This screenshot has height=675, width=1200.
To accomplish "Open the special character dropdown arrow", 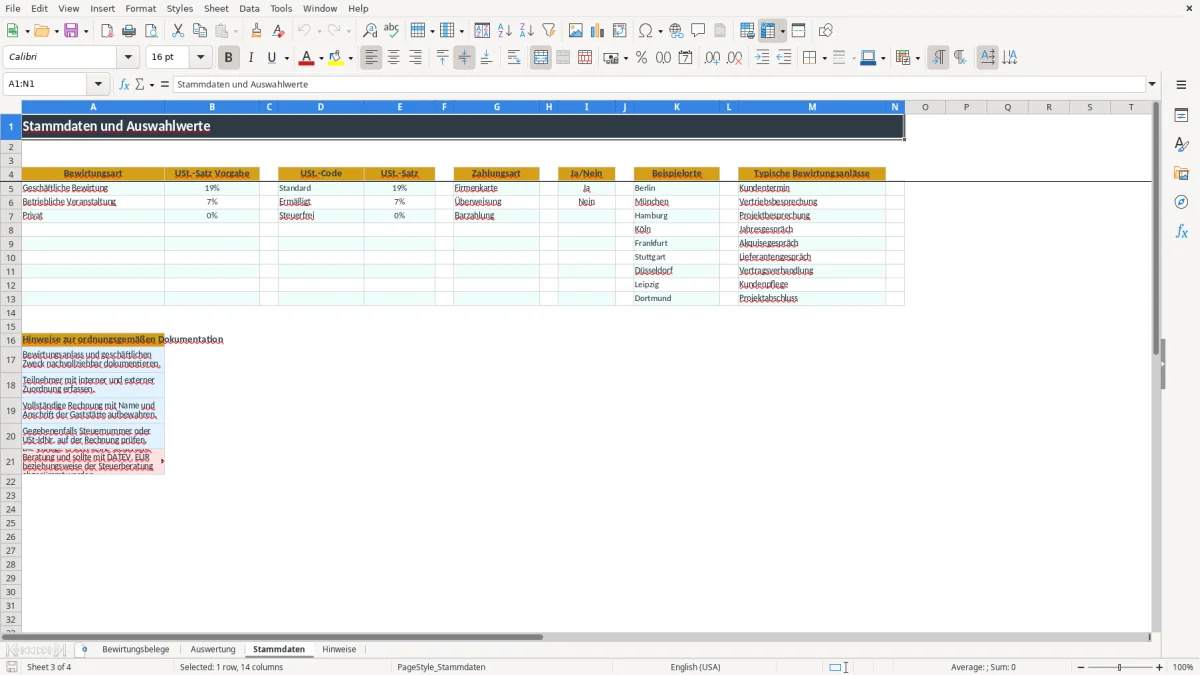I will pos(660,31).
